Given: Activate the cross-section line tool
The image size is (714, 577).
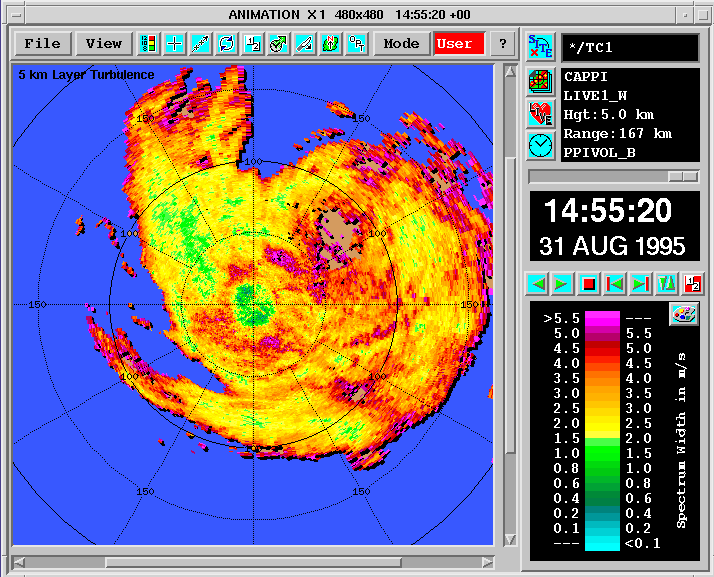Looking at the screenshot, I should click(200, 44).
